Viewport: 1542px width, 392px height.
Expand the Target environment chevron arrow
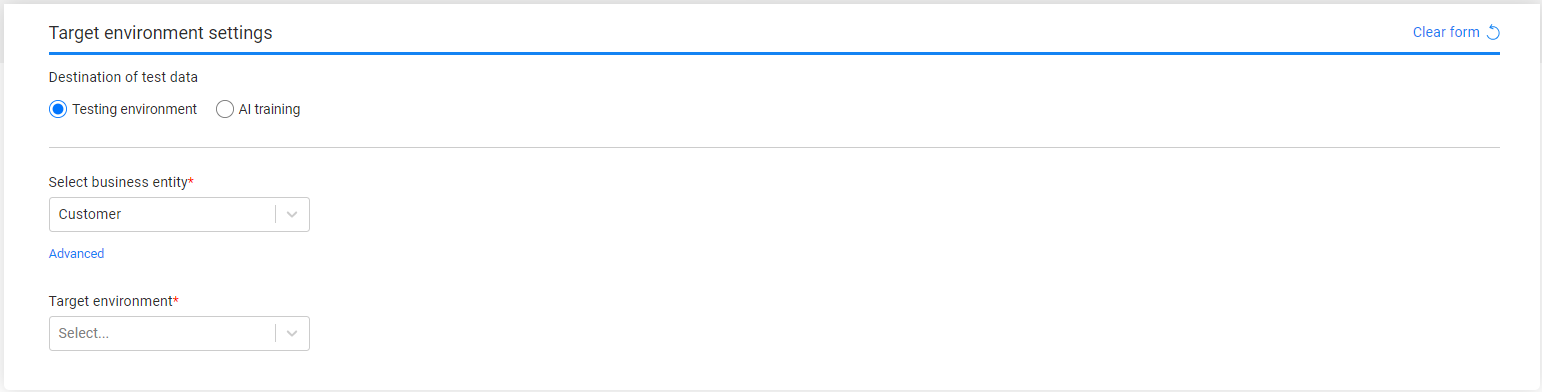[292, 334]
